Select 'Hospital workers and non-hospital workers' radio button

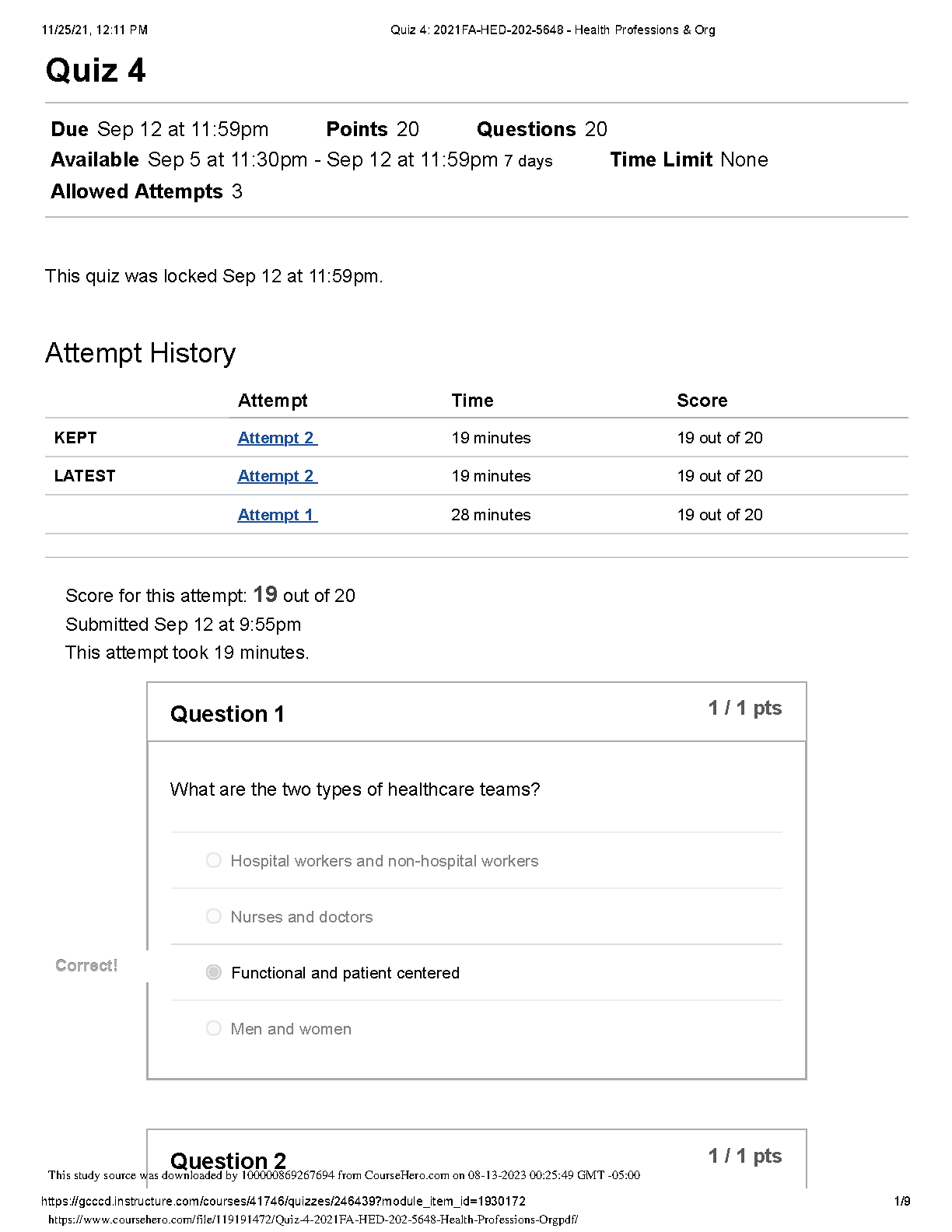[214, 860]
